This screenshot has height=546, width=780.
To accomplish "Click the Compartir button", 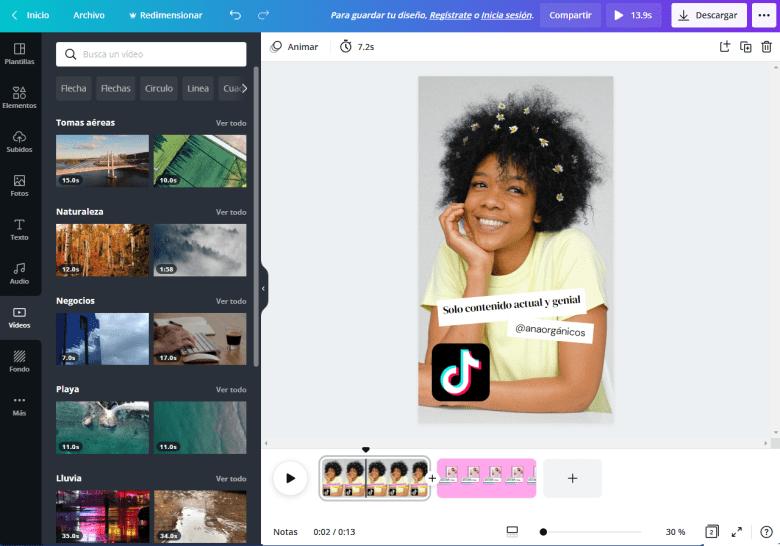I will click(570, 15).
